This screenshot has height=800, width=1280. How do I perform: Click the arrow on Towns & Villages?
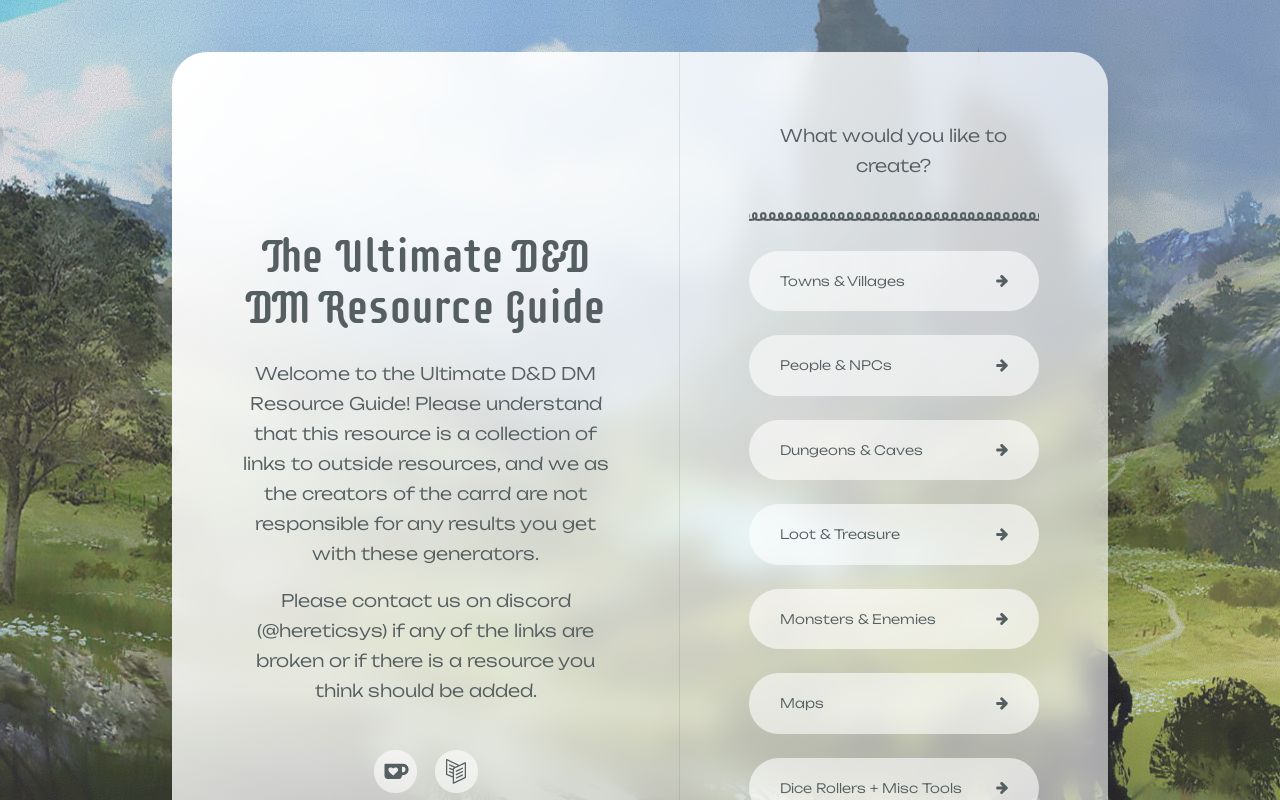click(x=1001, y=281)
